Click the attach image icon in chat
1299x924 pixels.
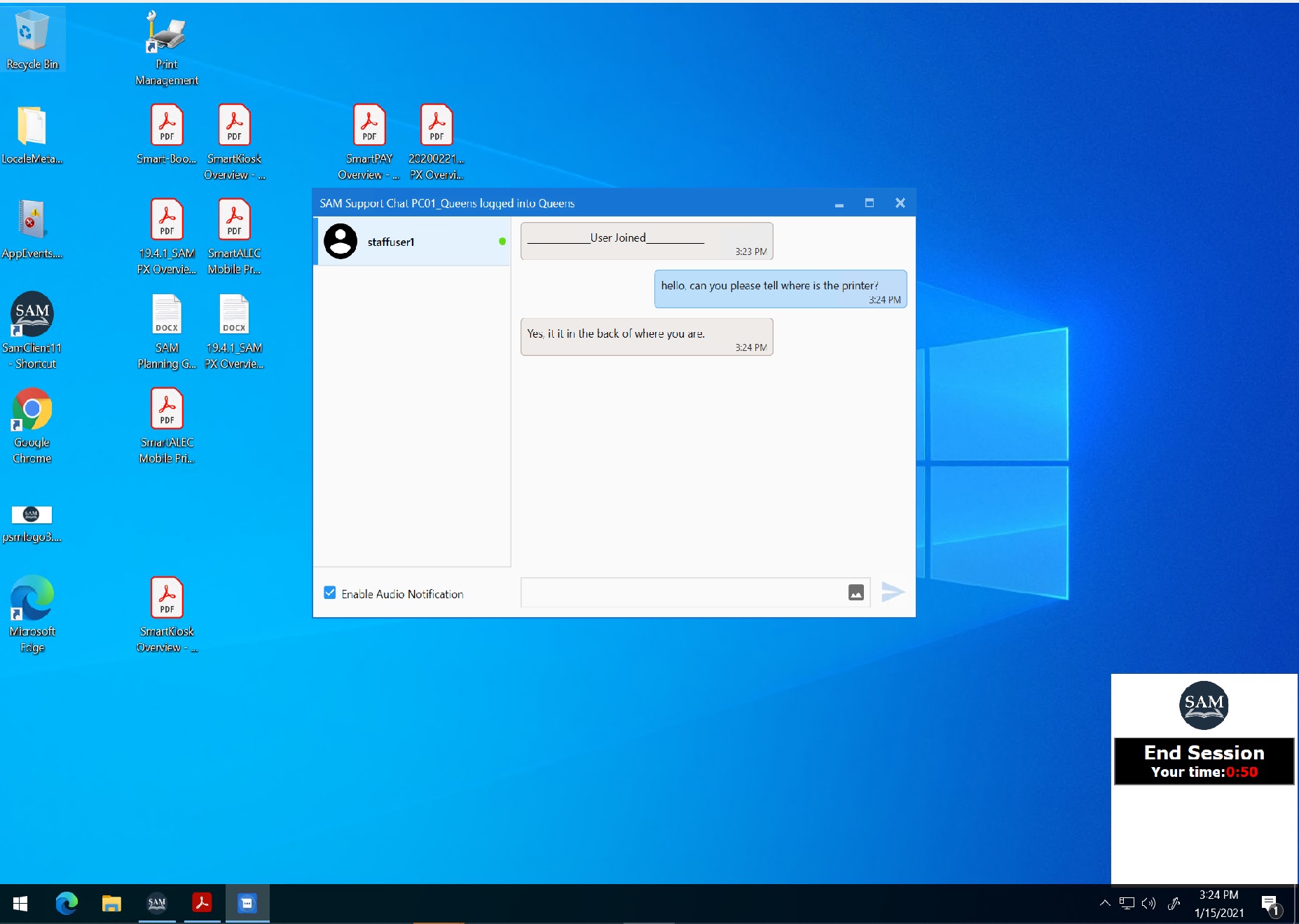(x=855, y=593)
